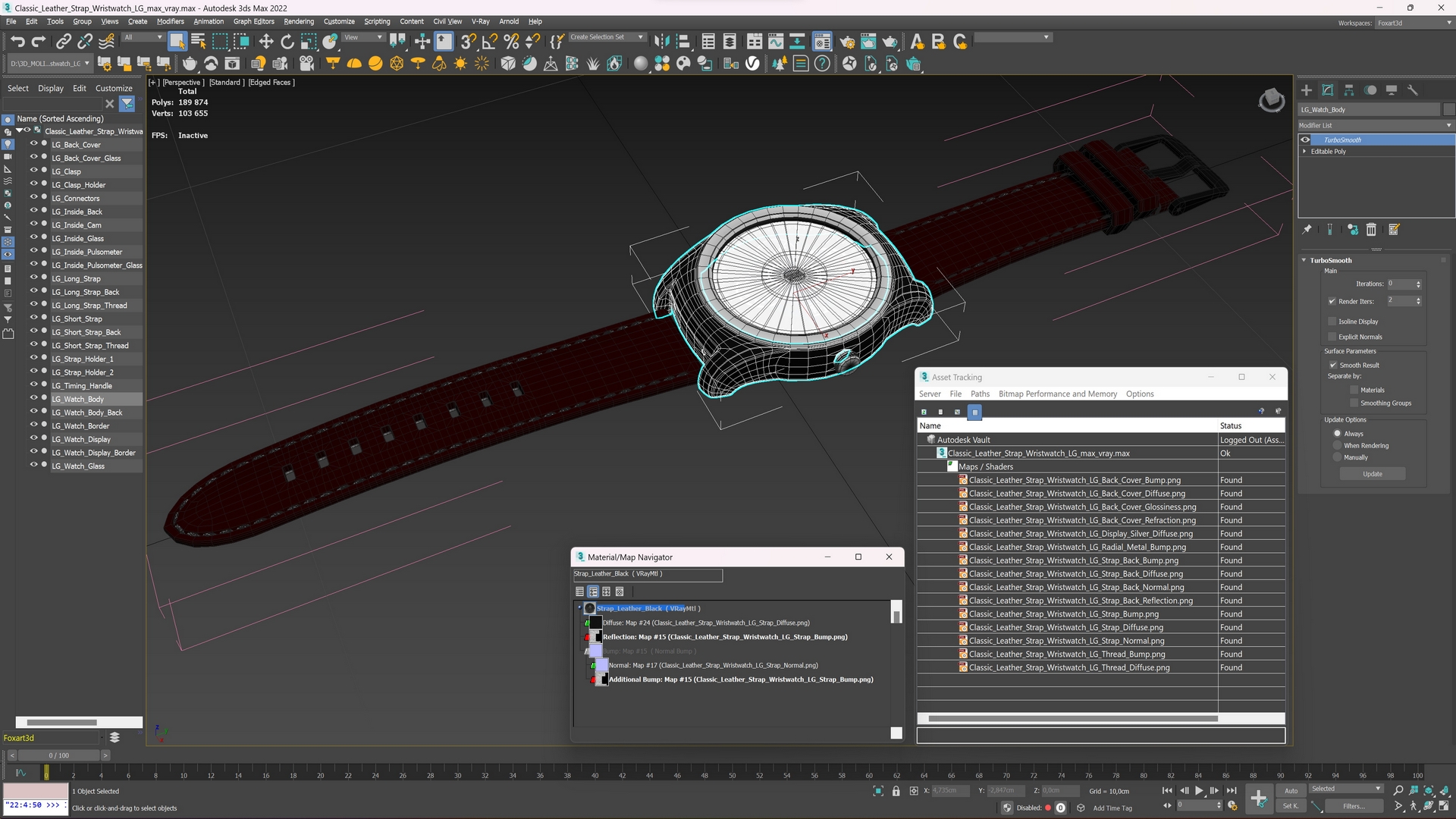Screen dimensions: 1456x819
Task: Open the Rendering menu
Action: (298, 21)
